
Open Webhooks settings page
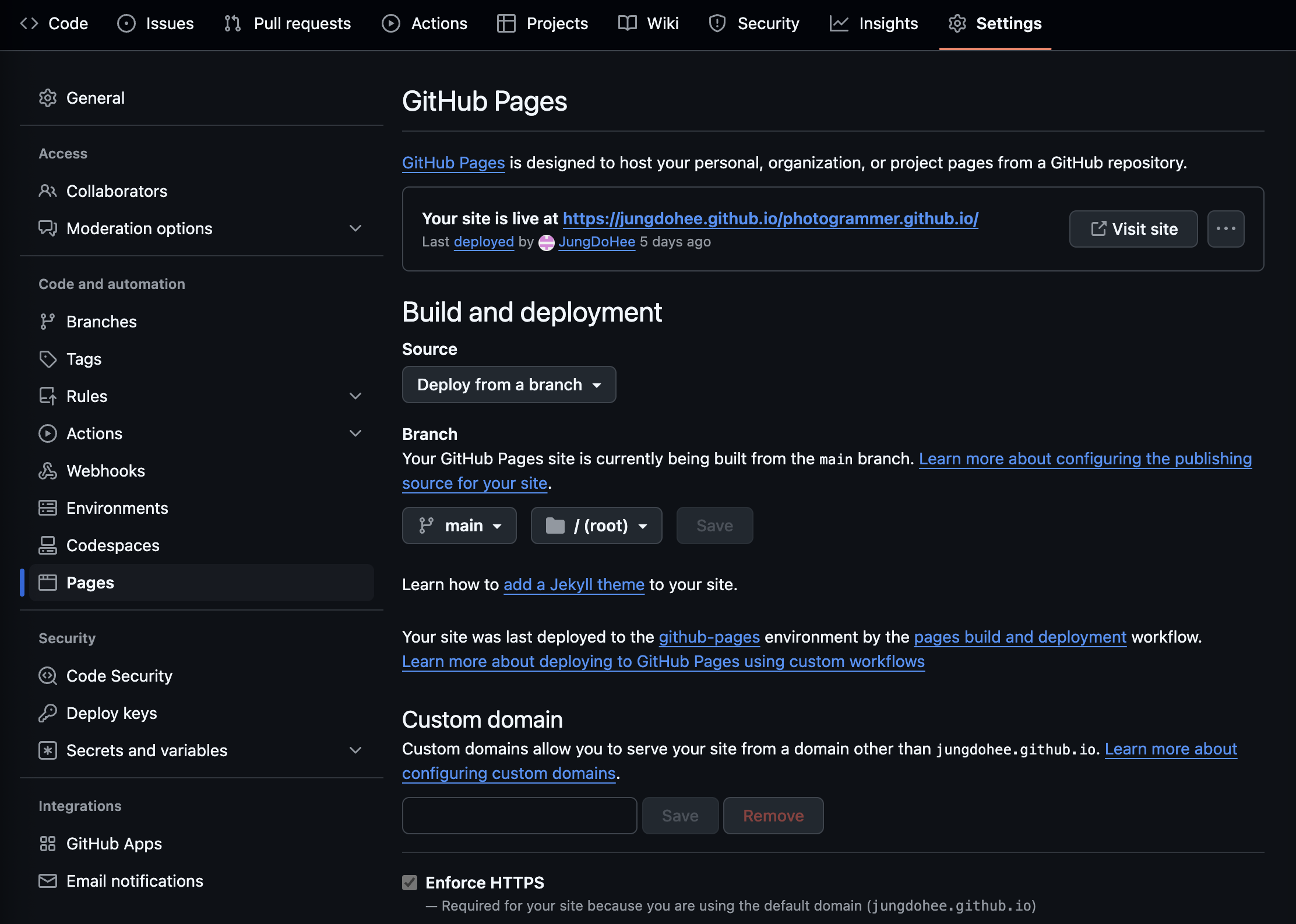point(202,471)
